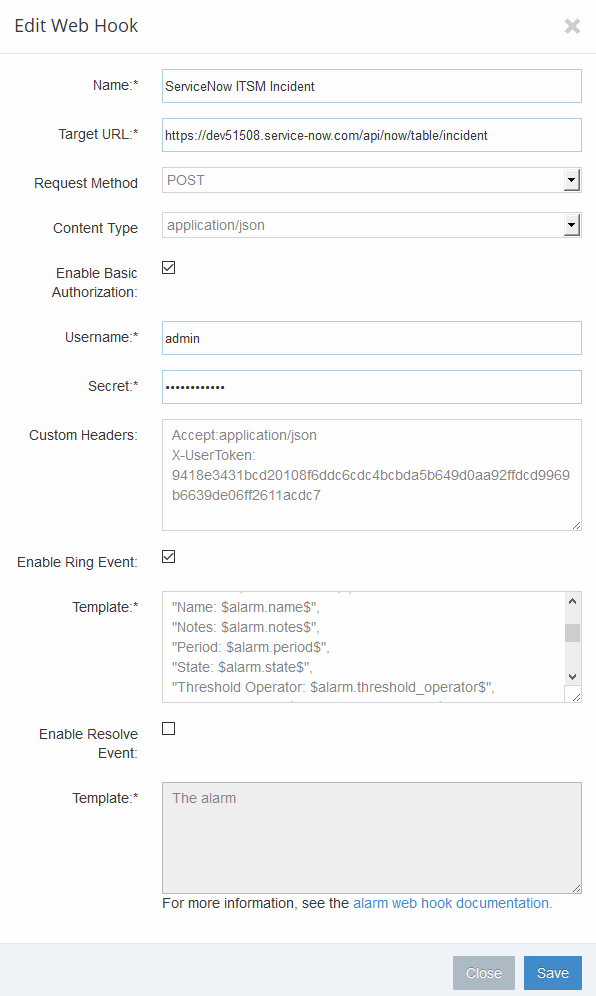
Task: Click into the Target URL field
Action: (x=372, y=135)
